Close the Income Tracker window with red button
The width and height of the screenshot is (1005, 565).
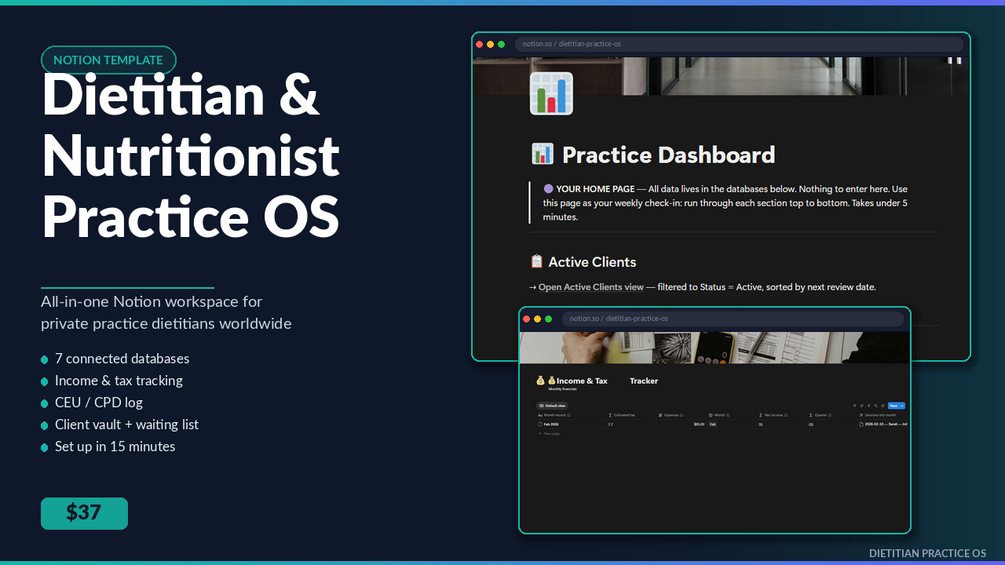coord(526,319)
